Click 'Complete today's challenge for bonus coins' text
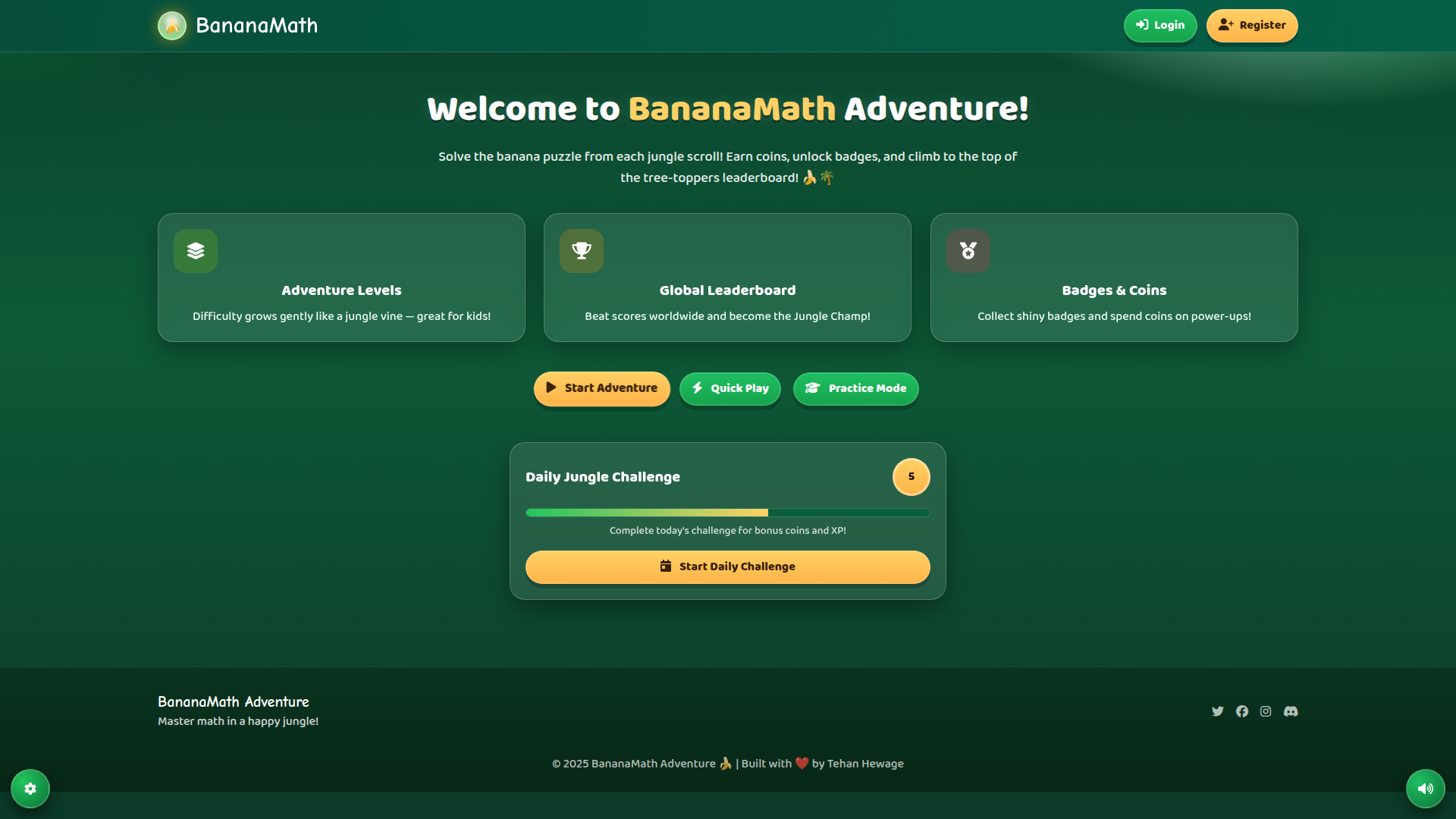The image size is (1456, 819). pos(727,531)
